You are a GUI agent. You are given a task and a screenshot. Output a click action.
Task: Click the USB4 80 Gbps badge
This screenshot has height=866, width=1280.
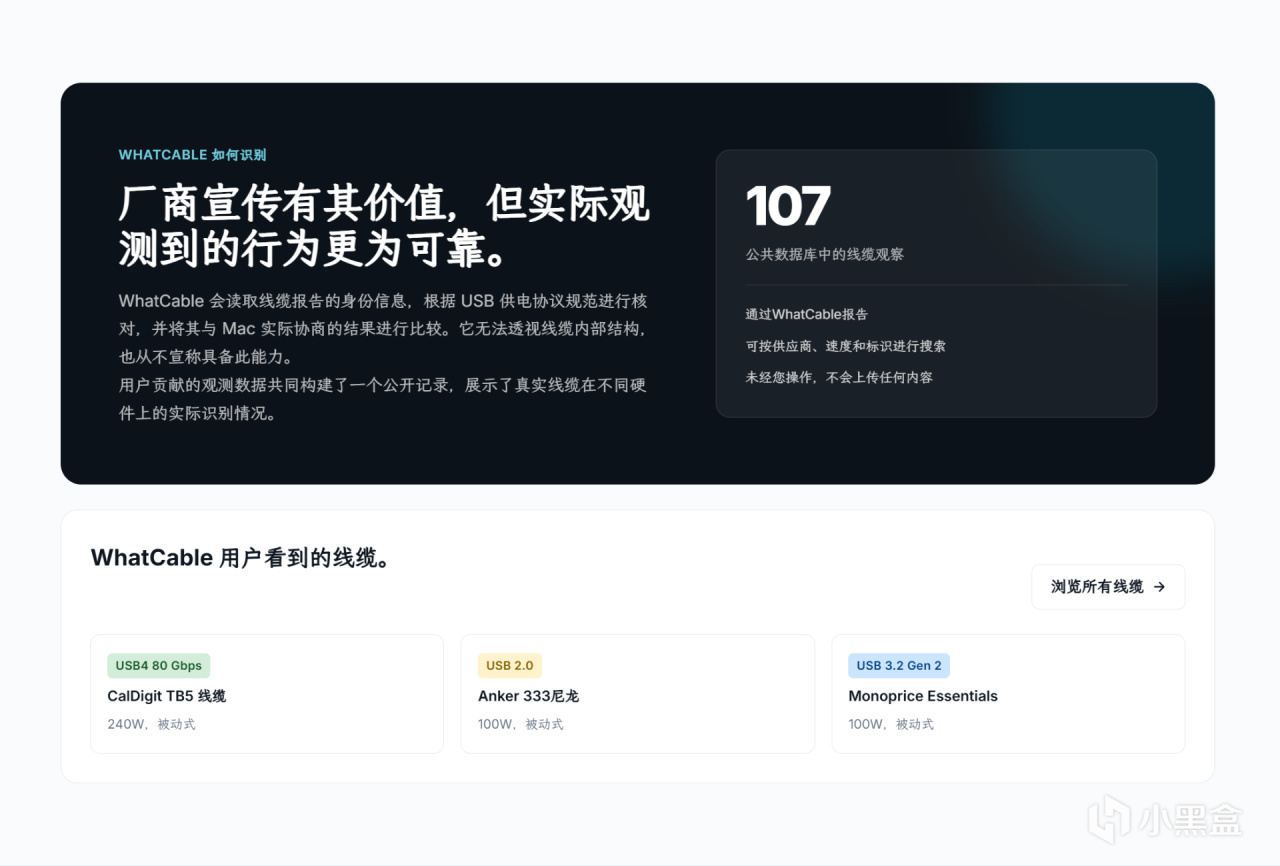[x=159, y=666]
